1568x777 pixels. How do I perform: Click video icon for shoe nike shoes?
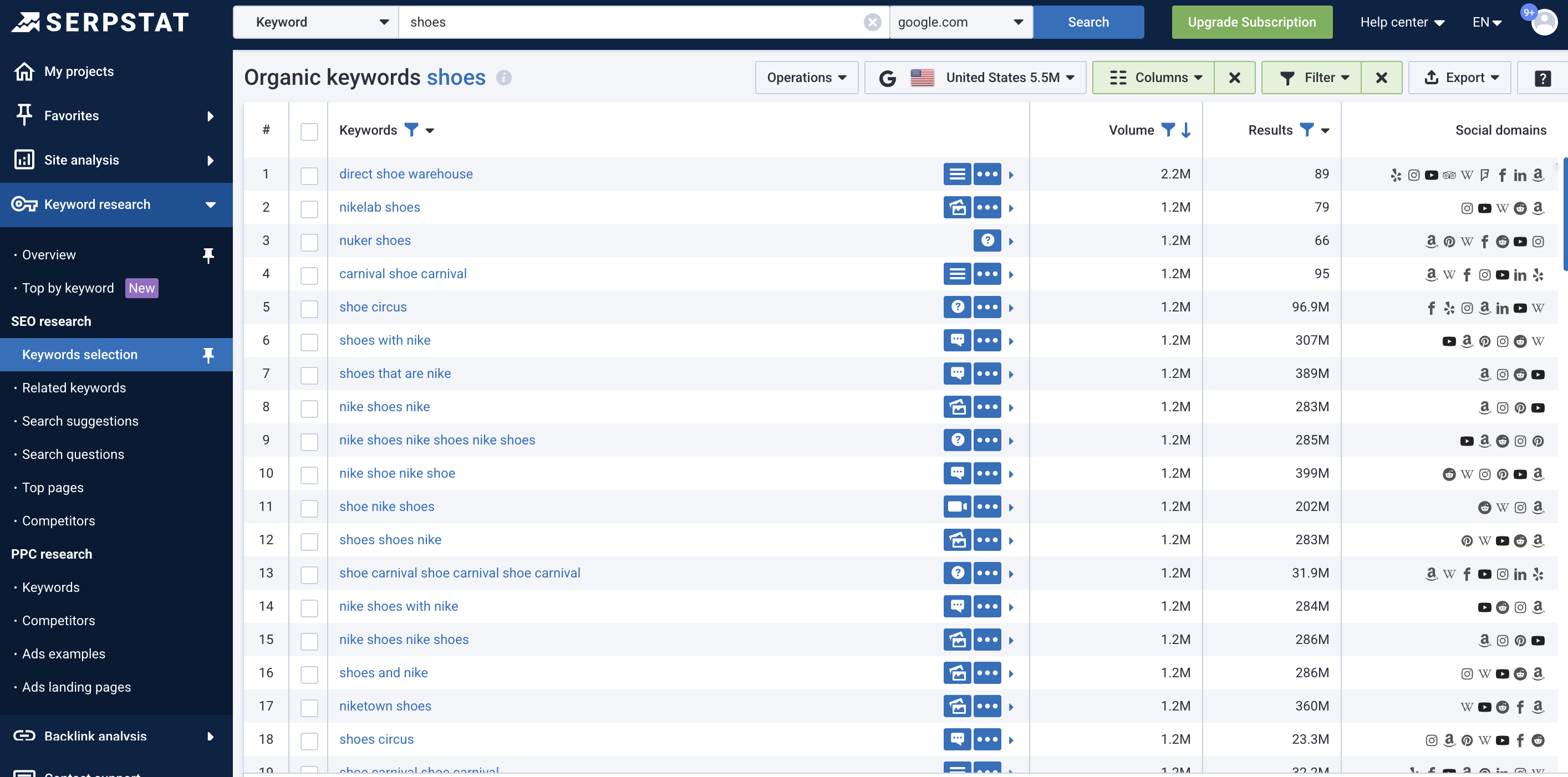click(957, 506)
